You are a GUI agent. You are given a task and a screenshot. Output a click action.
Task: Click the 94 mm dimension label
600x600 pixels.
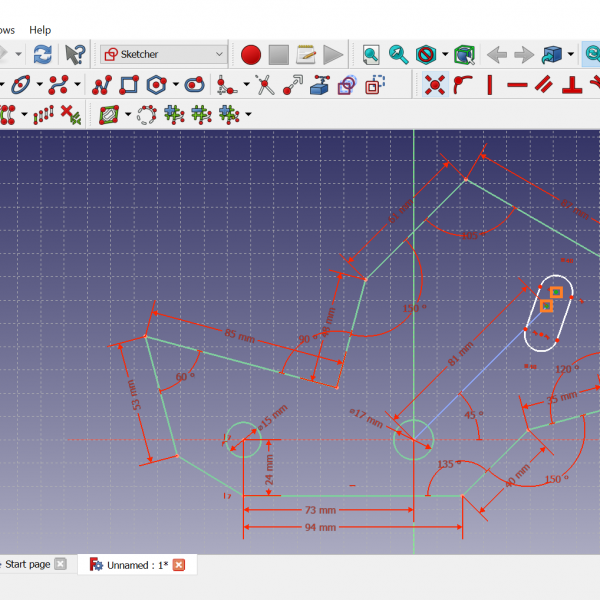point(320,527)
